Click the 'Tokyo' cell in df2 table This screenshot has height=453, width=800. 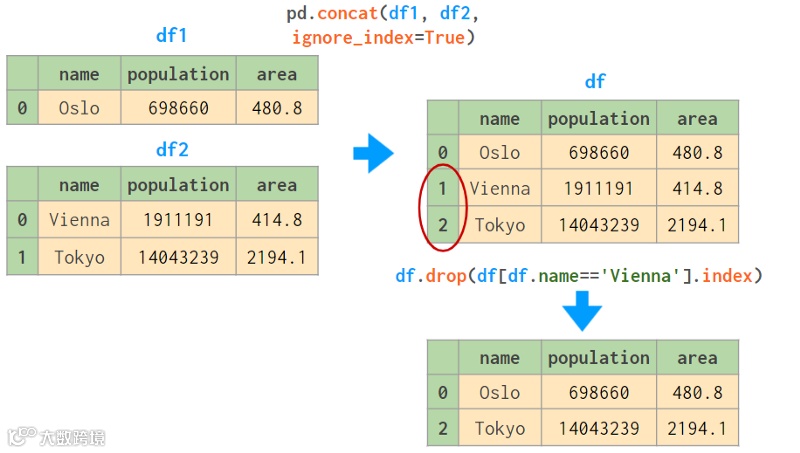point(79,257)
